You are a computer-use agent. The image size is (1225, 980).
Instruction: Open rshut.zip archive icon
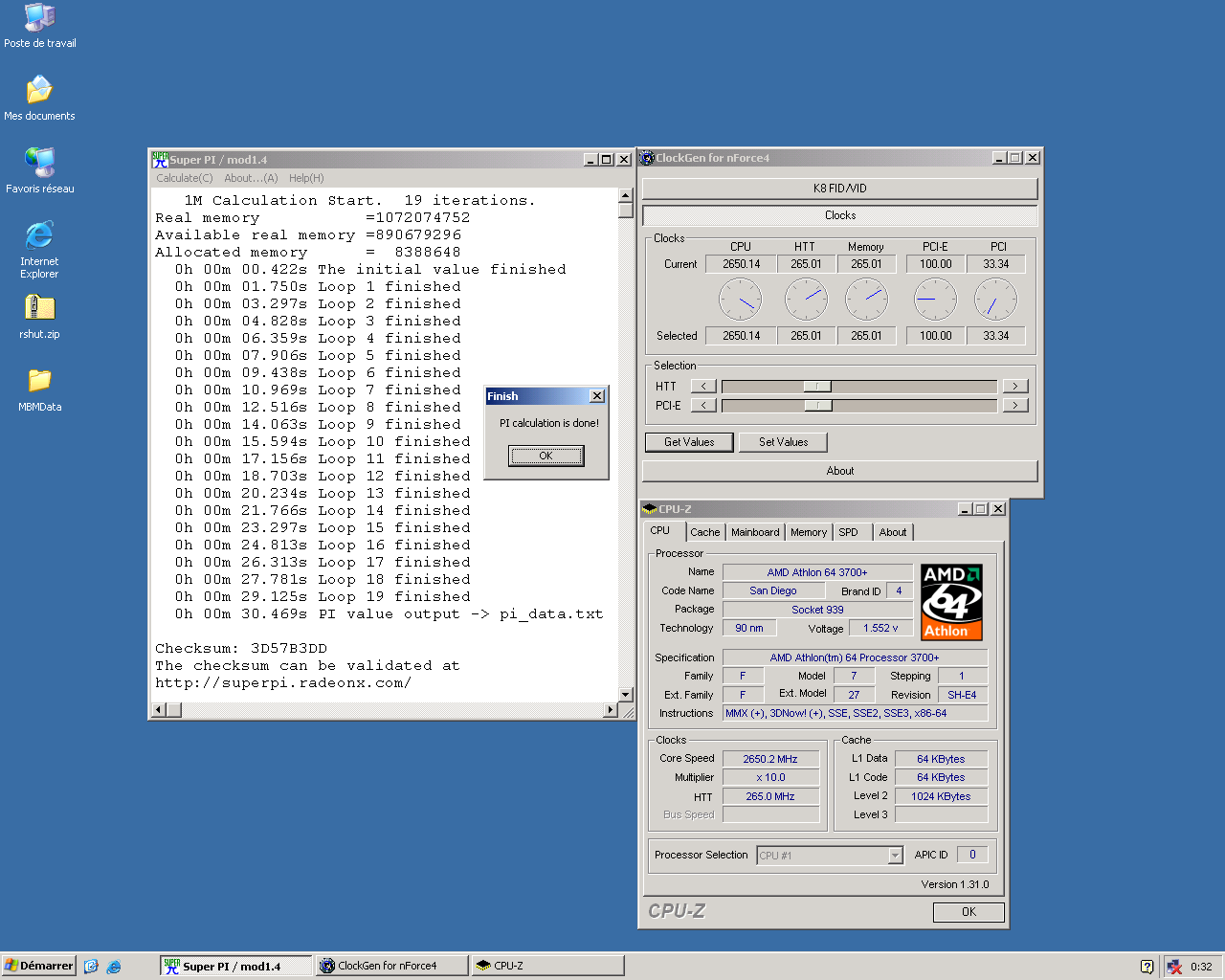click(x=39, y=308)
